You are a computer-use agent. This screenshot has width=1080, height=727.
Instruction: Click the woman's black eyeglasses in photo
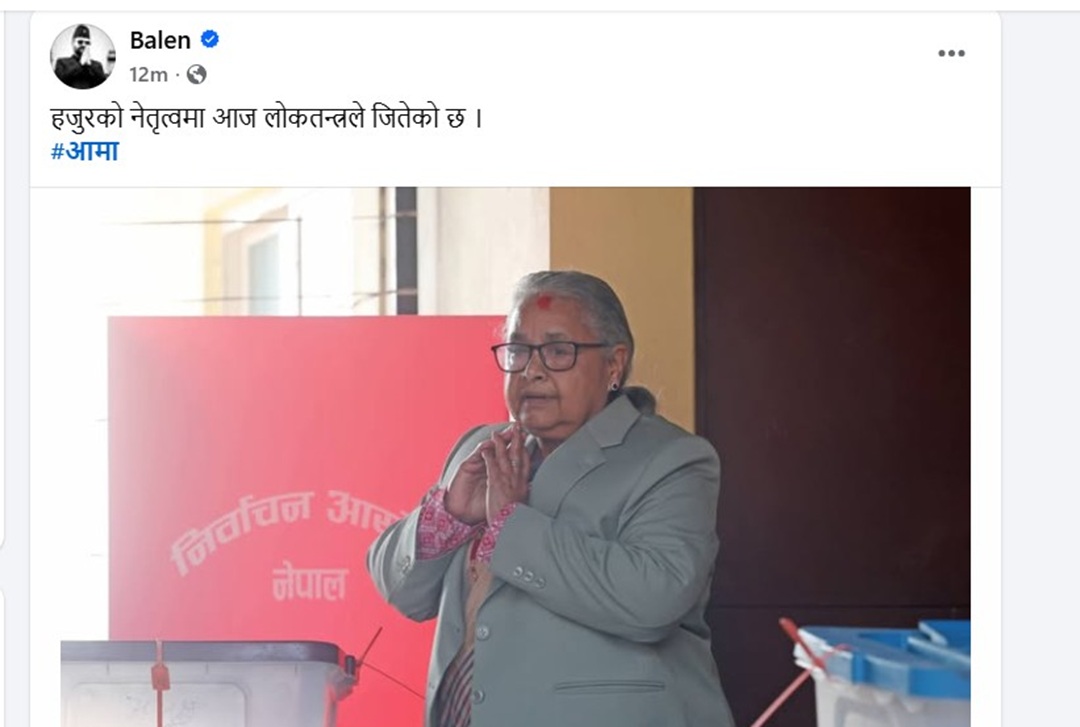click(x=549, y=356)
